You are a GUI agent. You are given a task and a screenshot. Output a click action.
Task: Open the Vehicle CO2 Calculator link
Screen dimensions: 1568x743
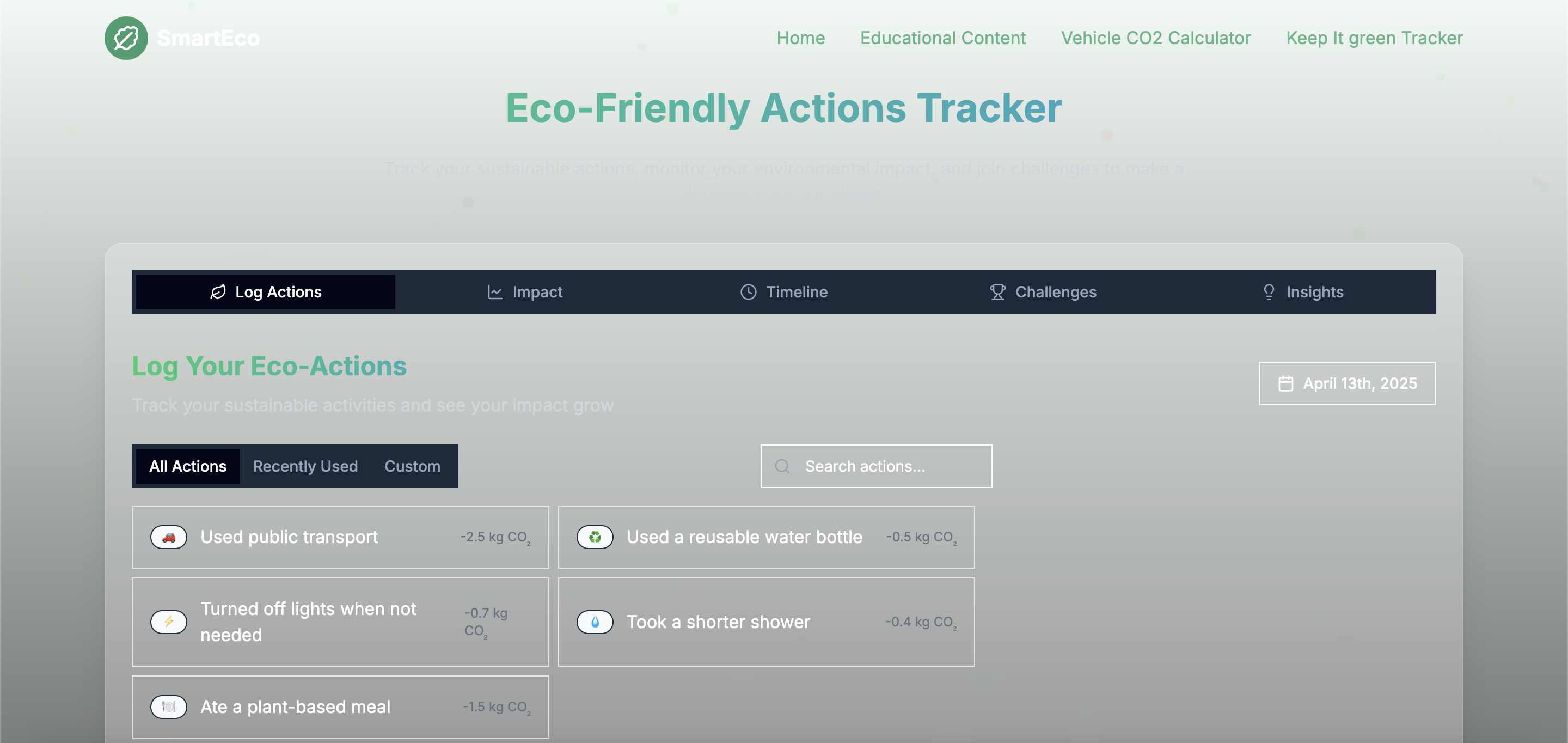tap(1155, 38)
